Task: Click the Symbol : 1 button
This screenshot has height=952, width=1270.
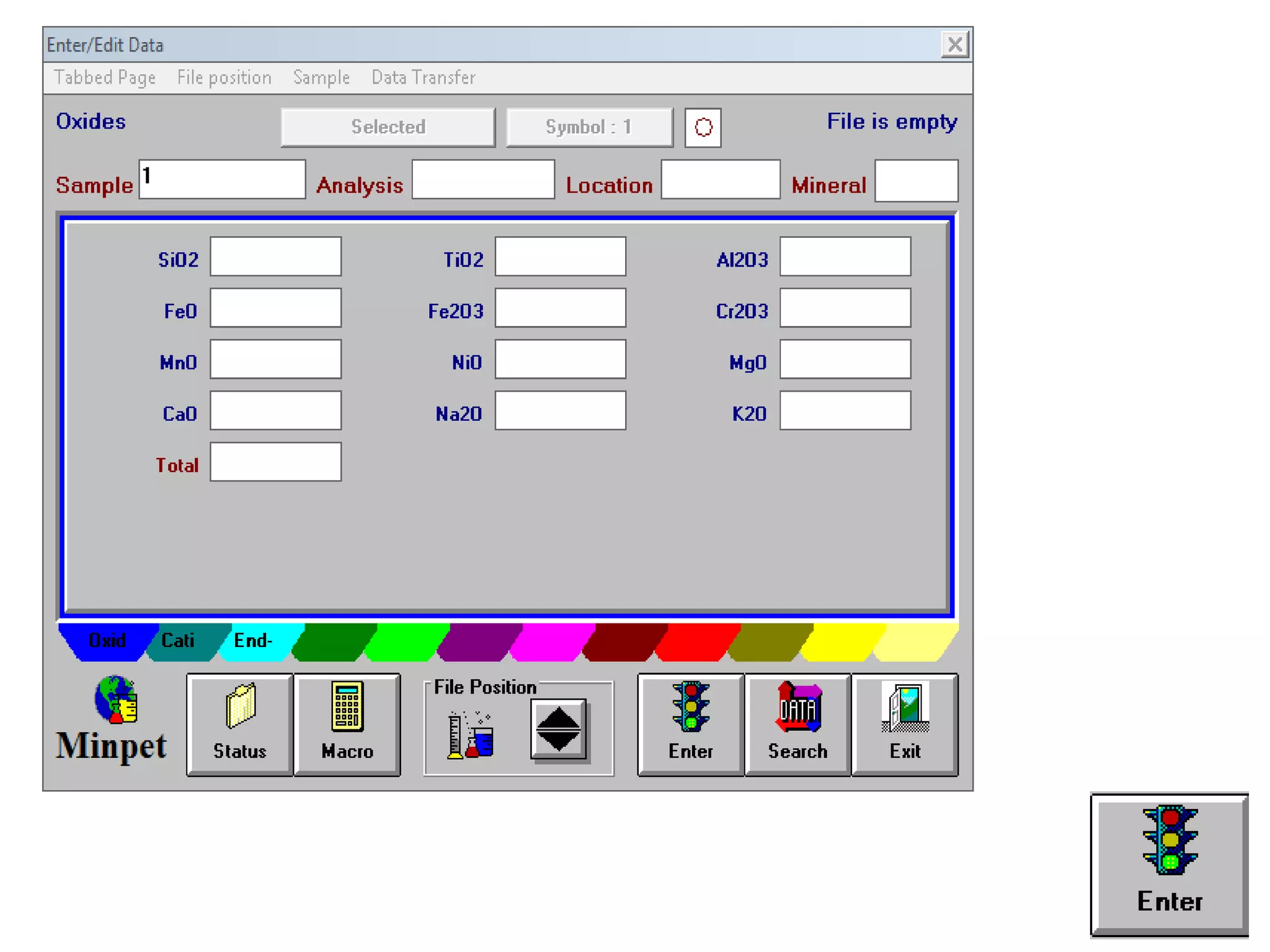Action: coord(589,127)
